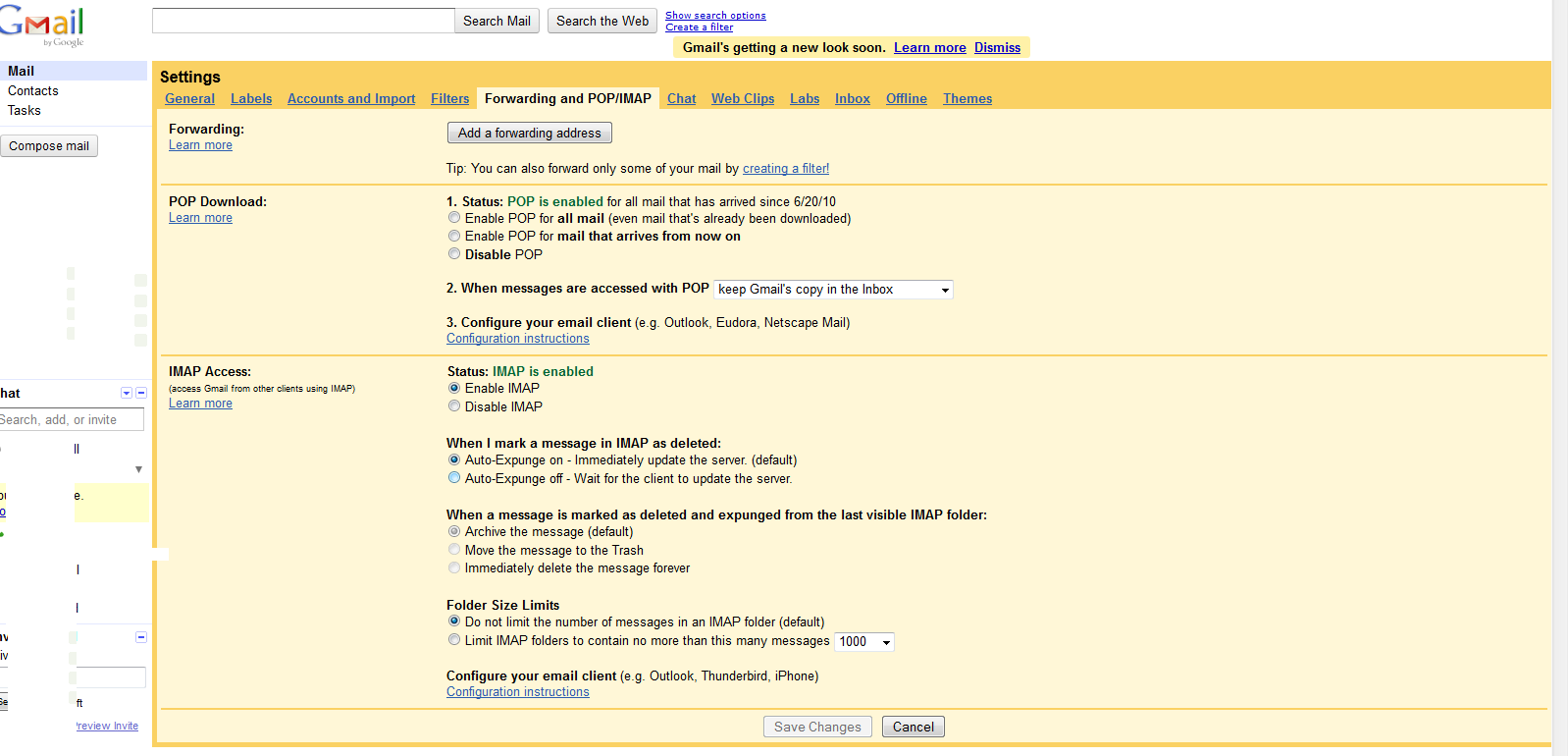Dismiss the new look notification
This screenshot has height=756, width=1568.
[997, 47]
